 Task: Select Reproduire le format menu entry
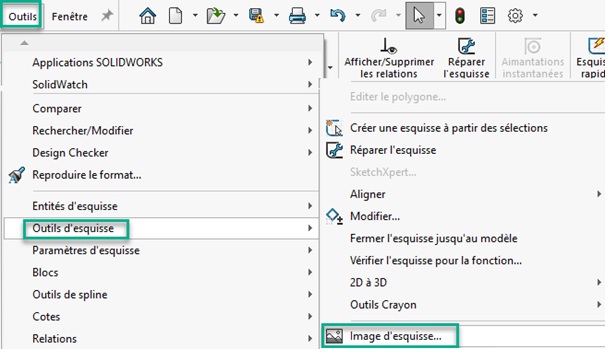click(x=162, y=175)
